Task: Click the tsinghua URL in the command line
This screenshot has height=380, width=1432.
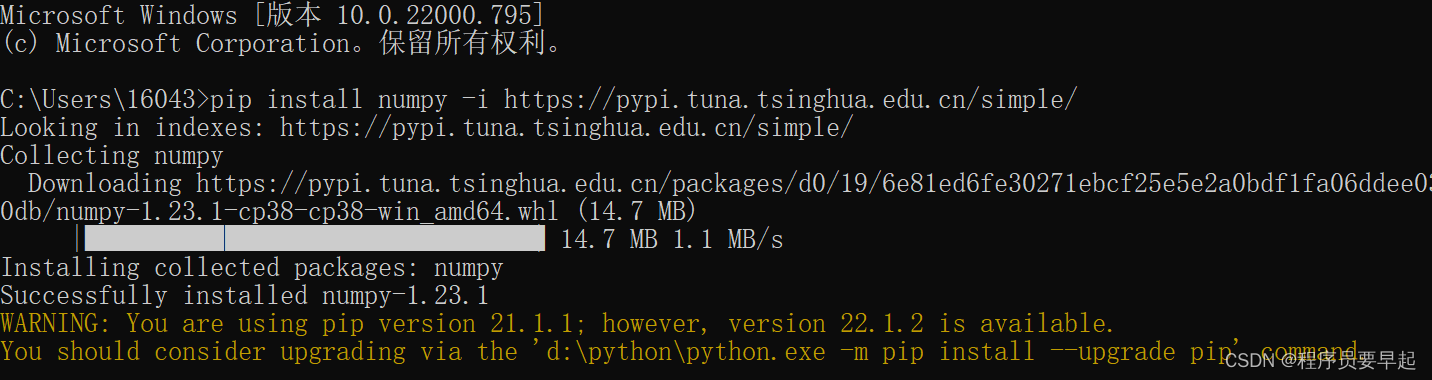Action: [x=791, y=100]
